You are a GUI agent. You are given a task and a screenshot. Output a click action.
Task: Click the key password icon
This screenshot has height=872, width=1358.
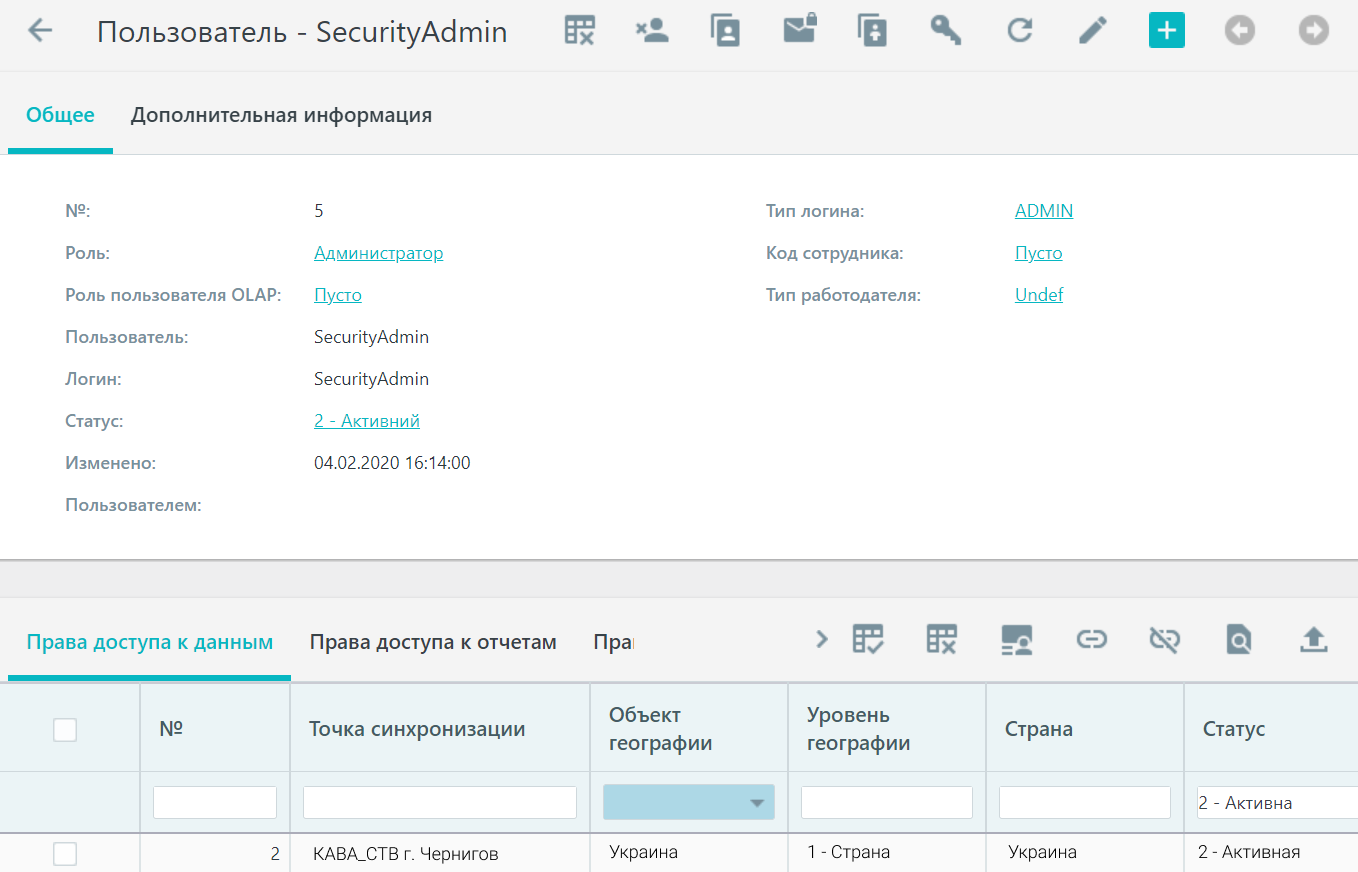pyautogui.click(x=946, y=30)
